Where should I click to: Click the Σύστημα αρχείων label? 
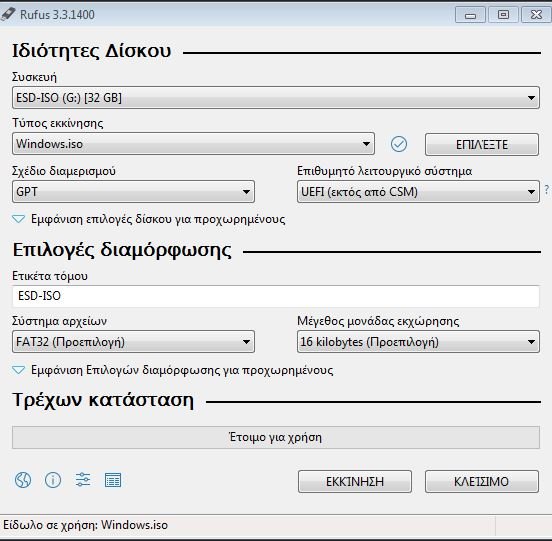click(59, 321)
